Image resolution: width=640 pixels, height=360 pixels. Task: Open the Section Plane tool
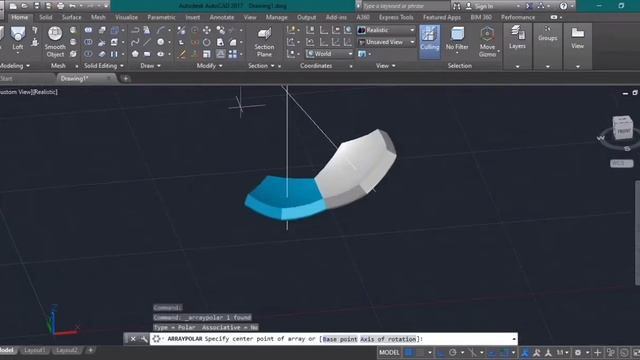tap(264, 42)
